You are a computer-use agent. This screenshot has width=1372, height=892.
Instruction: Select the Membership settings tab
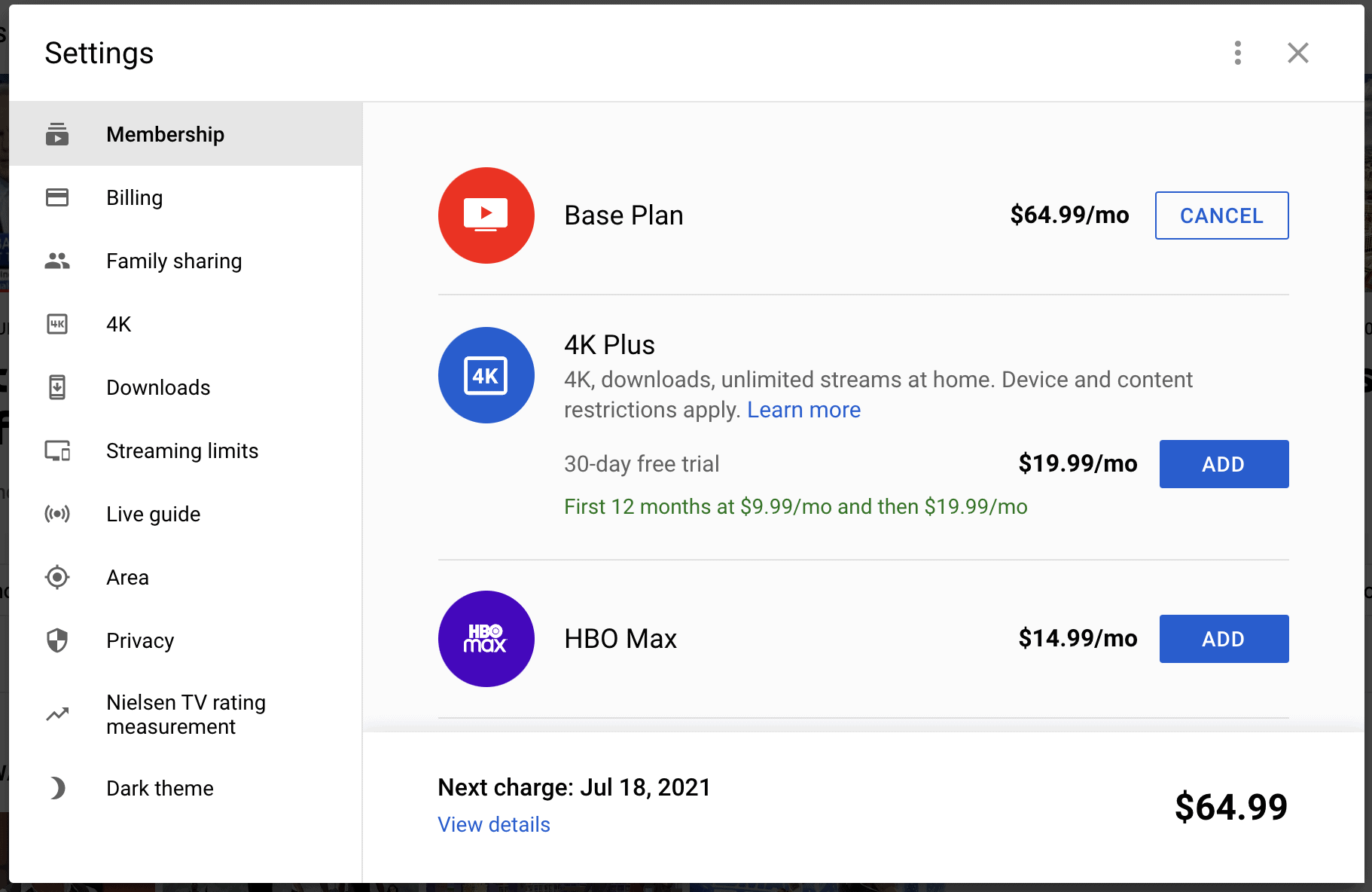point(165,134)
